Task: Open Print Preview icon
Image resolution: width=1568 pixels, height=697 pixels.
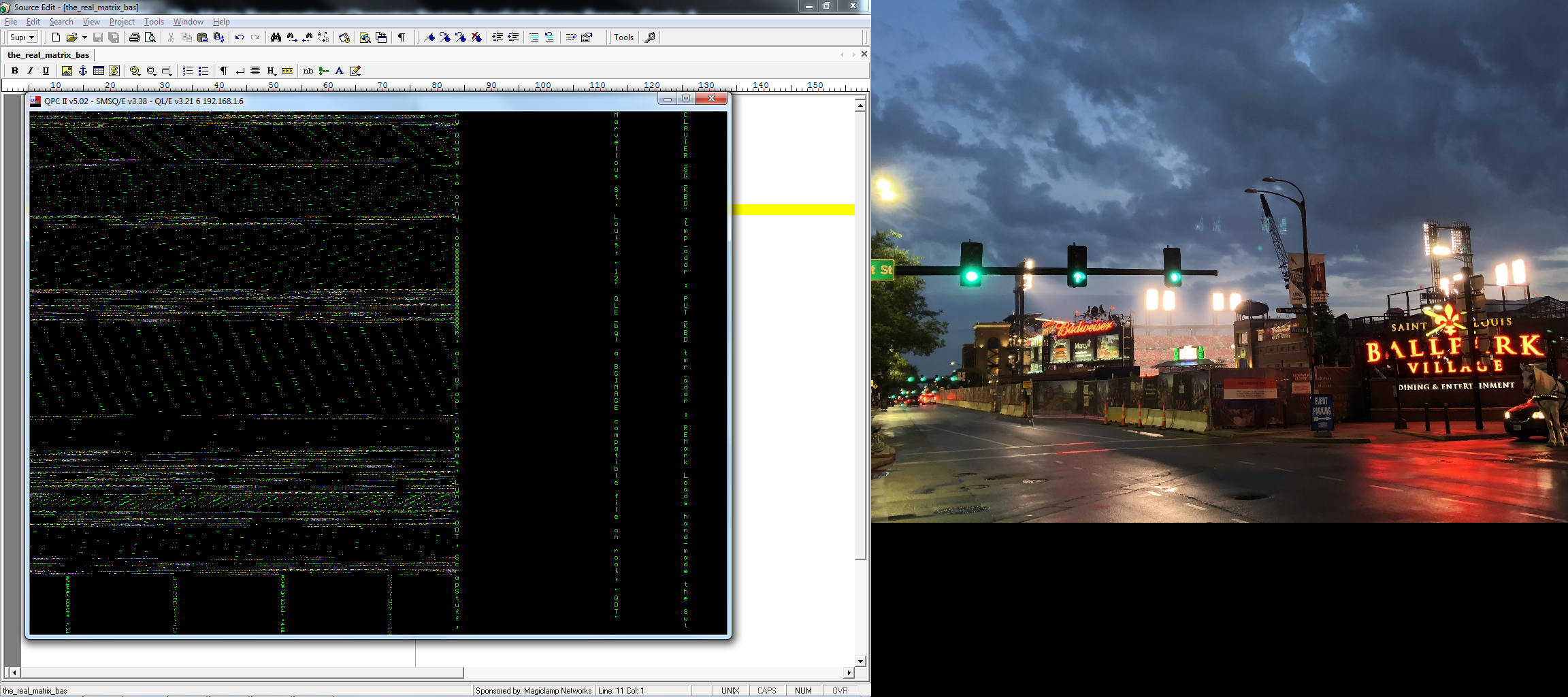Action: pos(150,37)
